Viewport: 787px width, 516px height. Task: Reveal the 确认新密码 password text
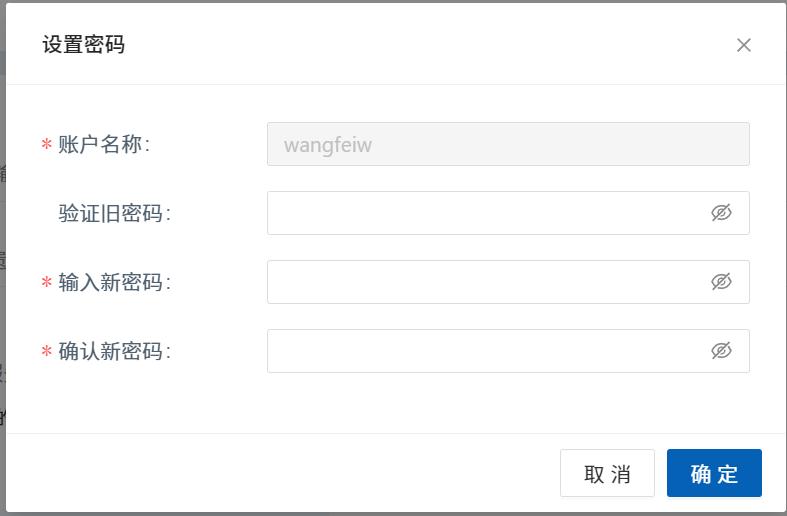click(721, 350)
